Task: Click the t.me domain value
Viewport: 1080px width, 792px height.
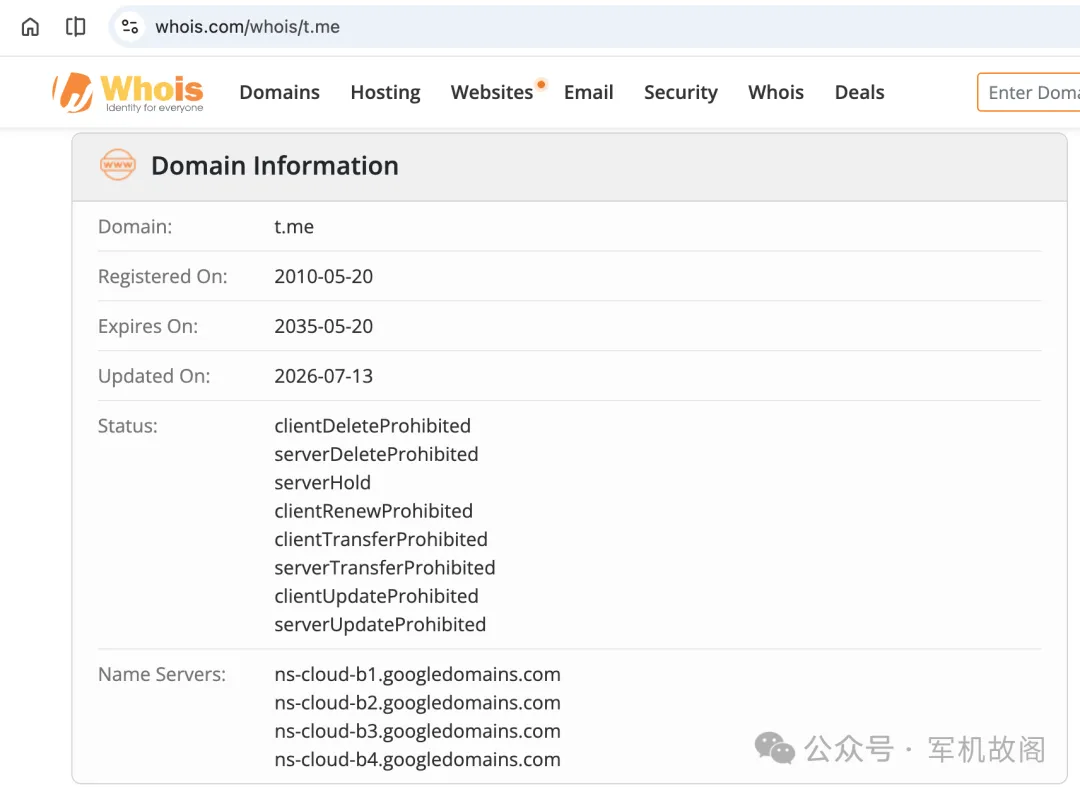Action: pyautogui.click(x=294, y=227)
